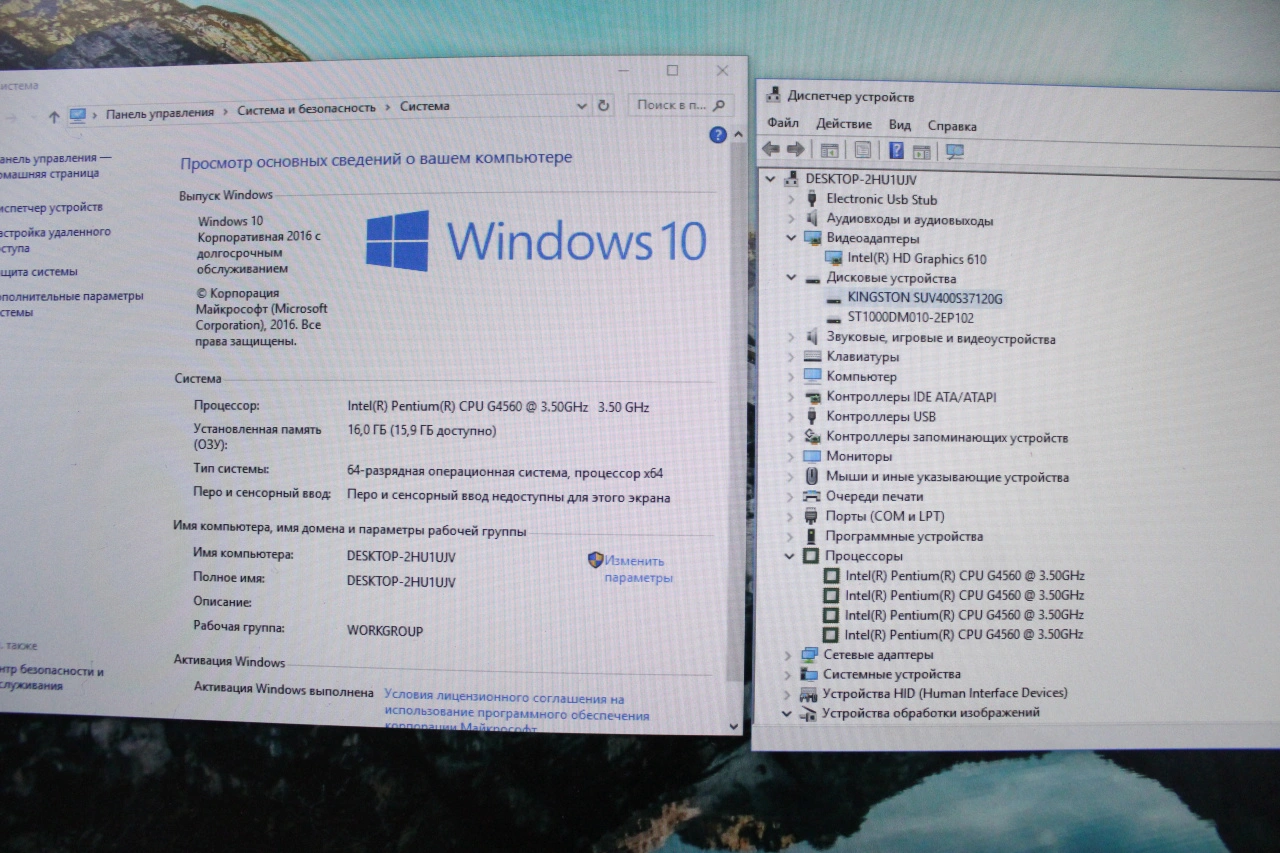The width and height of the screenshot is (1280, 853).
Task: Open help with the round question icon in System window
Action: pos(717,135)
